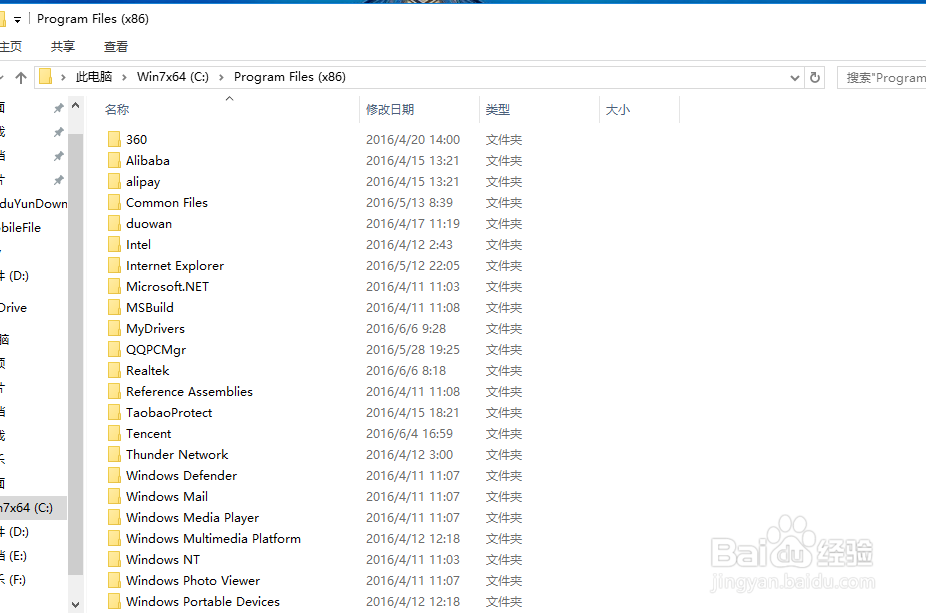Click the sidebar scrollbar up arrow
The width and height of the screenshot is (926, 614).
[75, 106]
